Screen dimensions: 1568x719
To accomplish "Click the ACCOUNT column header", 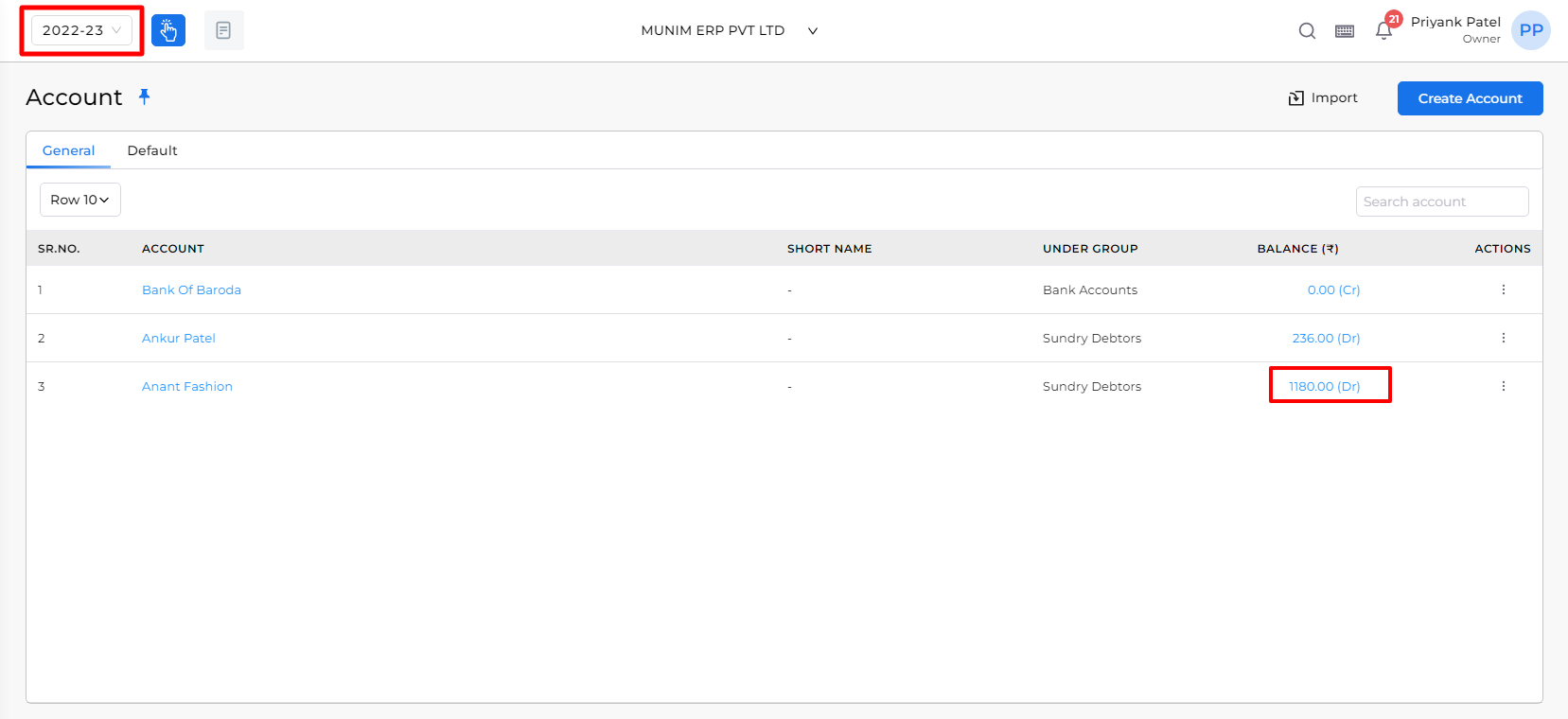I will (173, 249).
